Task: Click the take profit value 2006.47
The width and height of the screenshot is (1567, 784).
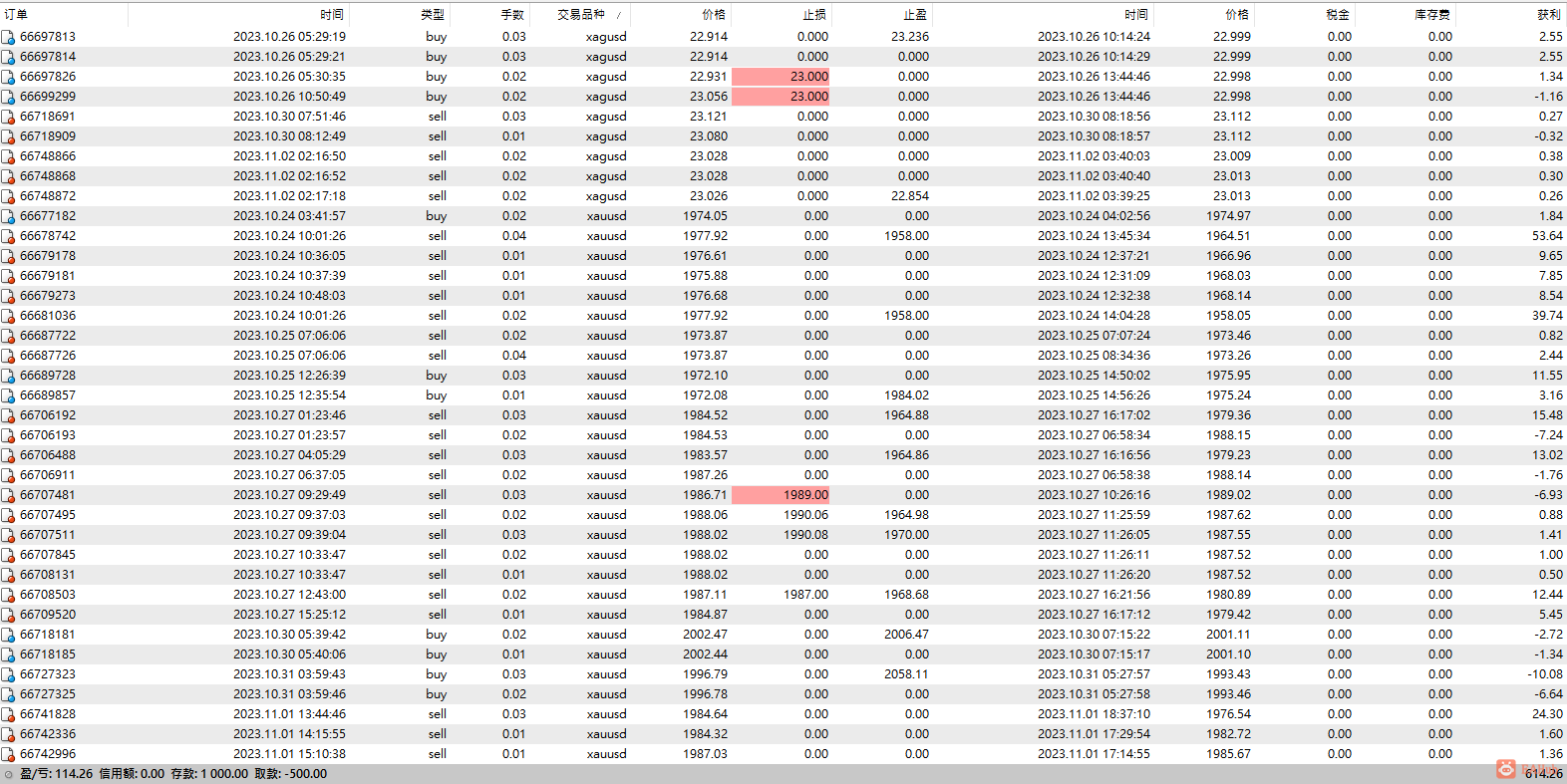Action: (x=906, y=635)
